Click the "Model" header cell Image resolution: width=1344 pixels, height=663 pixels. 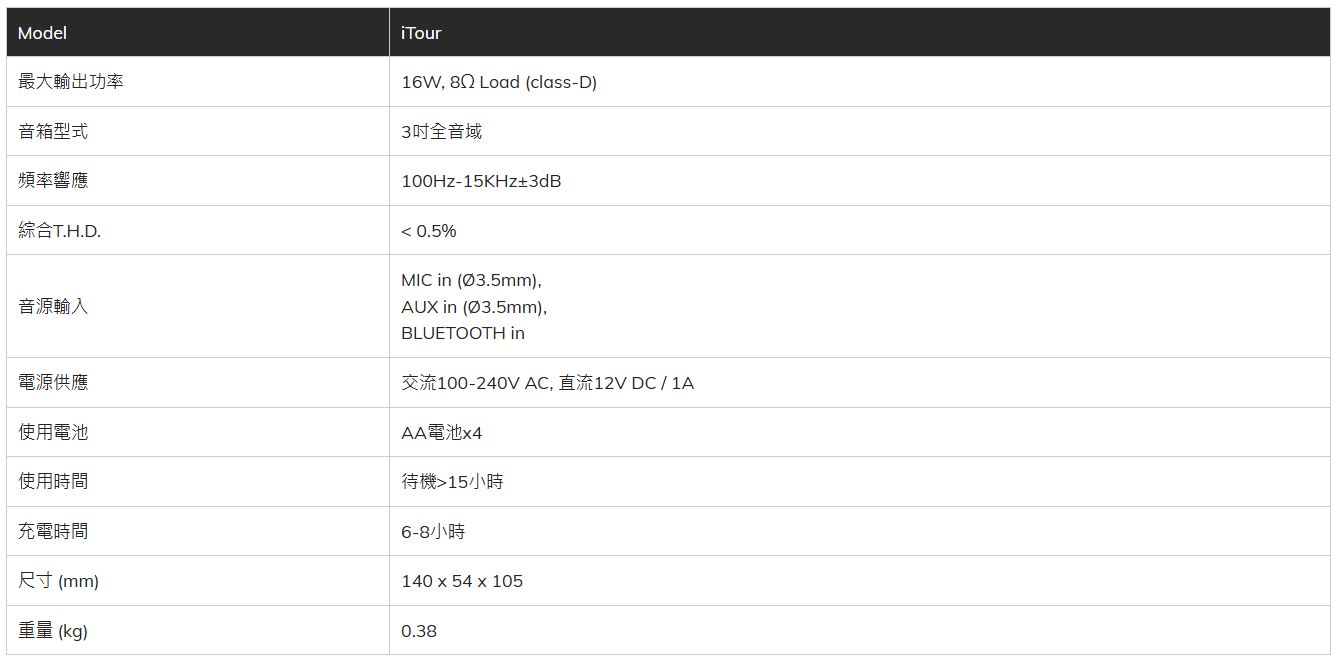click(x=42, y=33)
